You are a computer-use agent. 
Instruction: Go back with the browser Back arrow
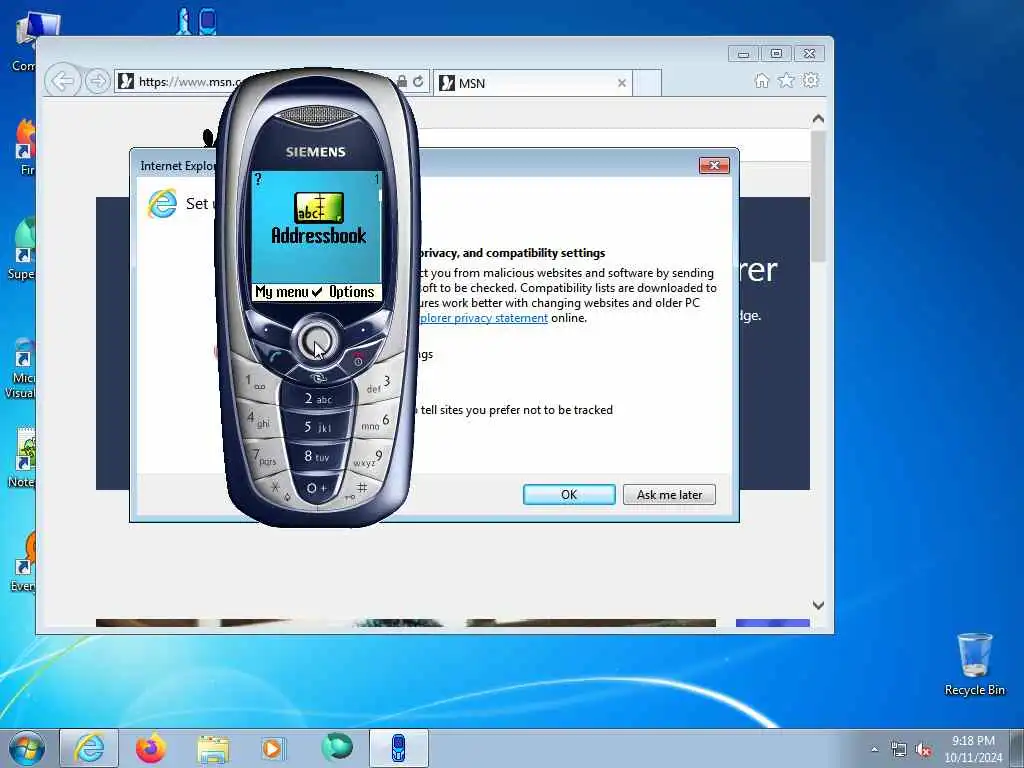63,82
